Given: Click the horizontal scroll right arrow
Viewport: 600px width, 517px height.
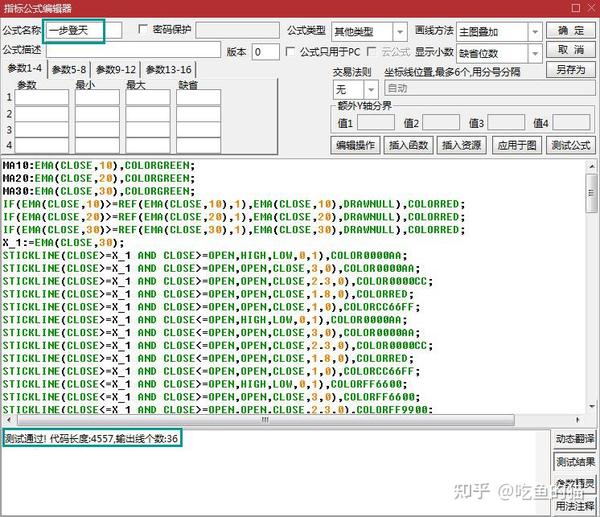Looking at the screenshot, I should pyautogui.click(x=577, y=420).
